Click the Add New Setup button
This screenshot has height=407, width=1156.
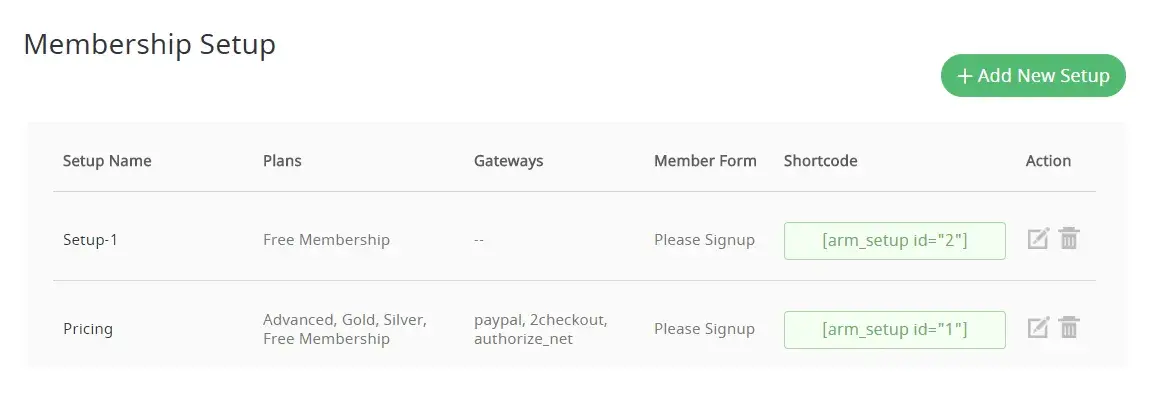(1033, 76)
